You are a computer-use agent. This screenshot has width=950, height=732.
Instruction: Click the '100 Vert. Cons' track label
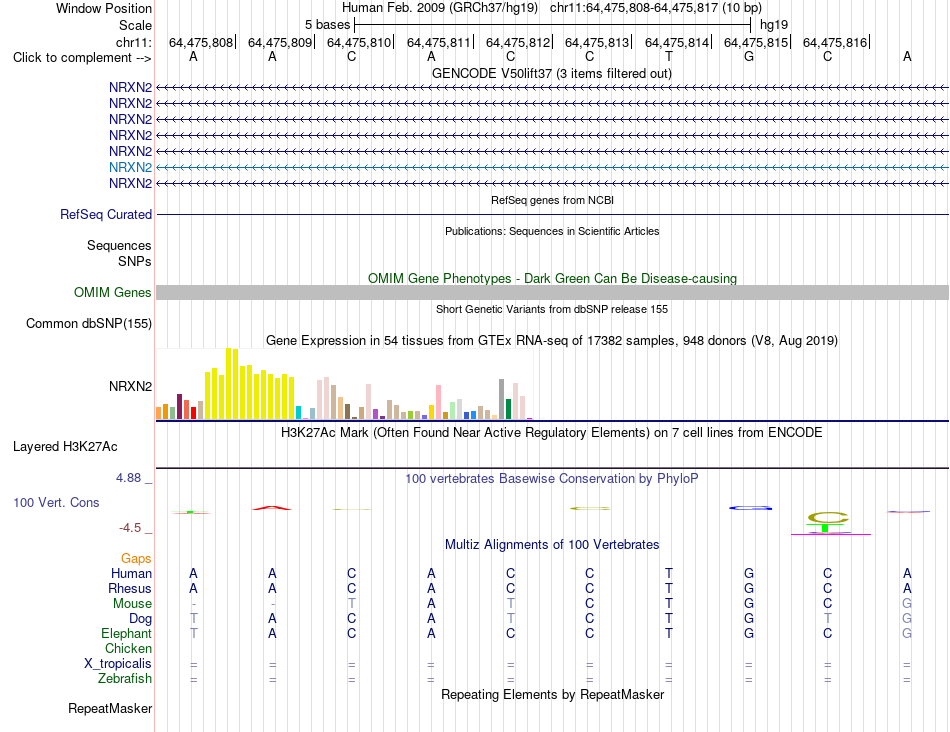pos(56,502)
